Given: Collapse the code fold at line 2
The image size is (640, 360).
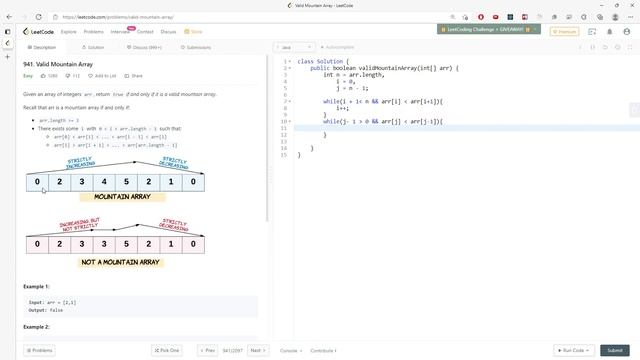Looking at the screenshot, I should (290, 68).
